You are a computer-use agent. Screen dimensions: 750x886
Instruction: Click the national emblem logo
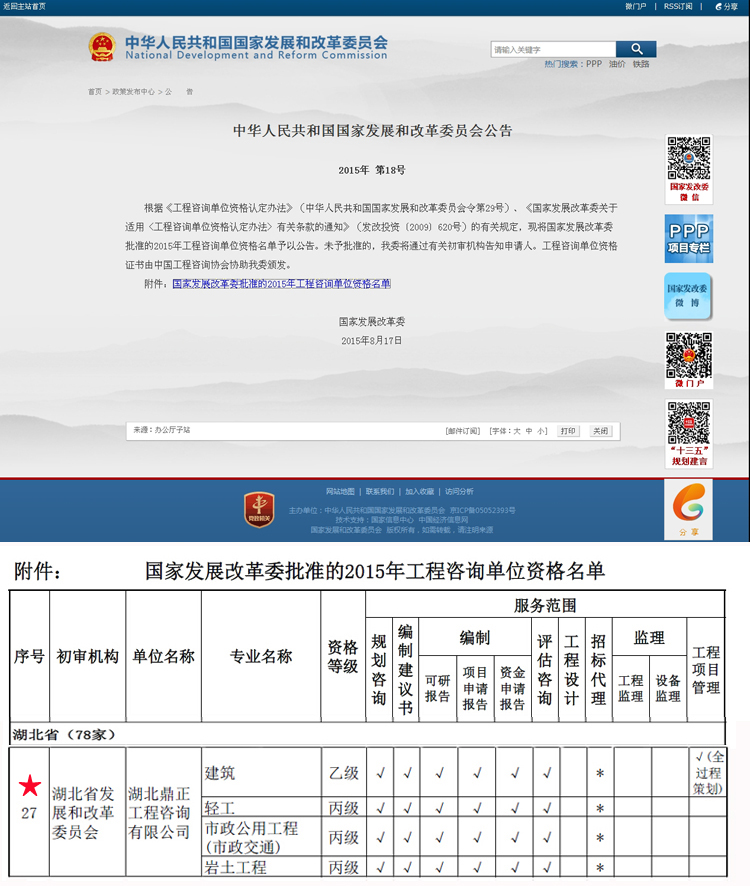[102, 47]
